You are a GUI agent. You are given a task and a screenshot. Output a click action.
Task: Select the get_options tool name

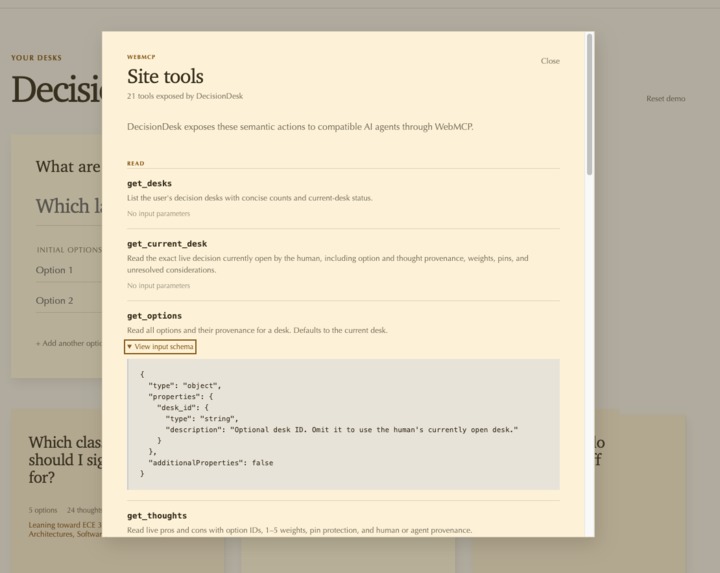154,316
